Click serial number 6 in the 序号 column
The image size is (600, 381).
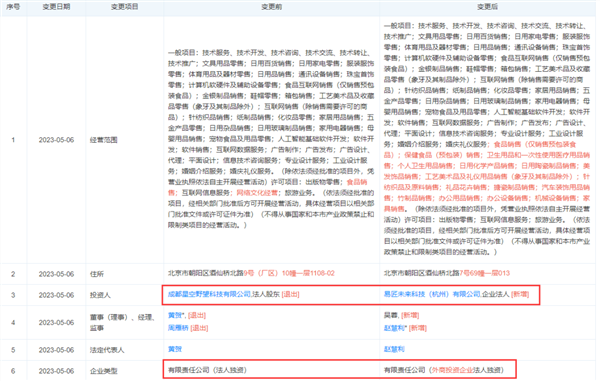(13, 371)
